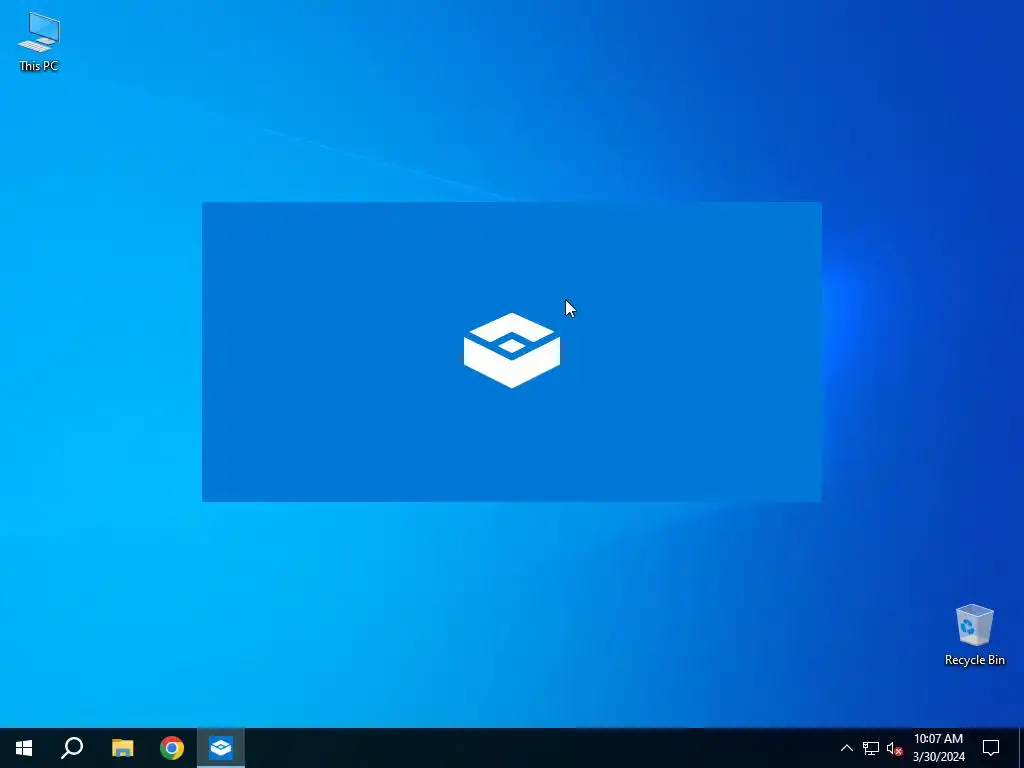Viewport: 1024px width, 768px height.
Task: Open the Windows Start menu
Action: [24, 748]
